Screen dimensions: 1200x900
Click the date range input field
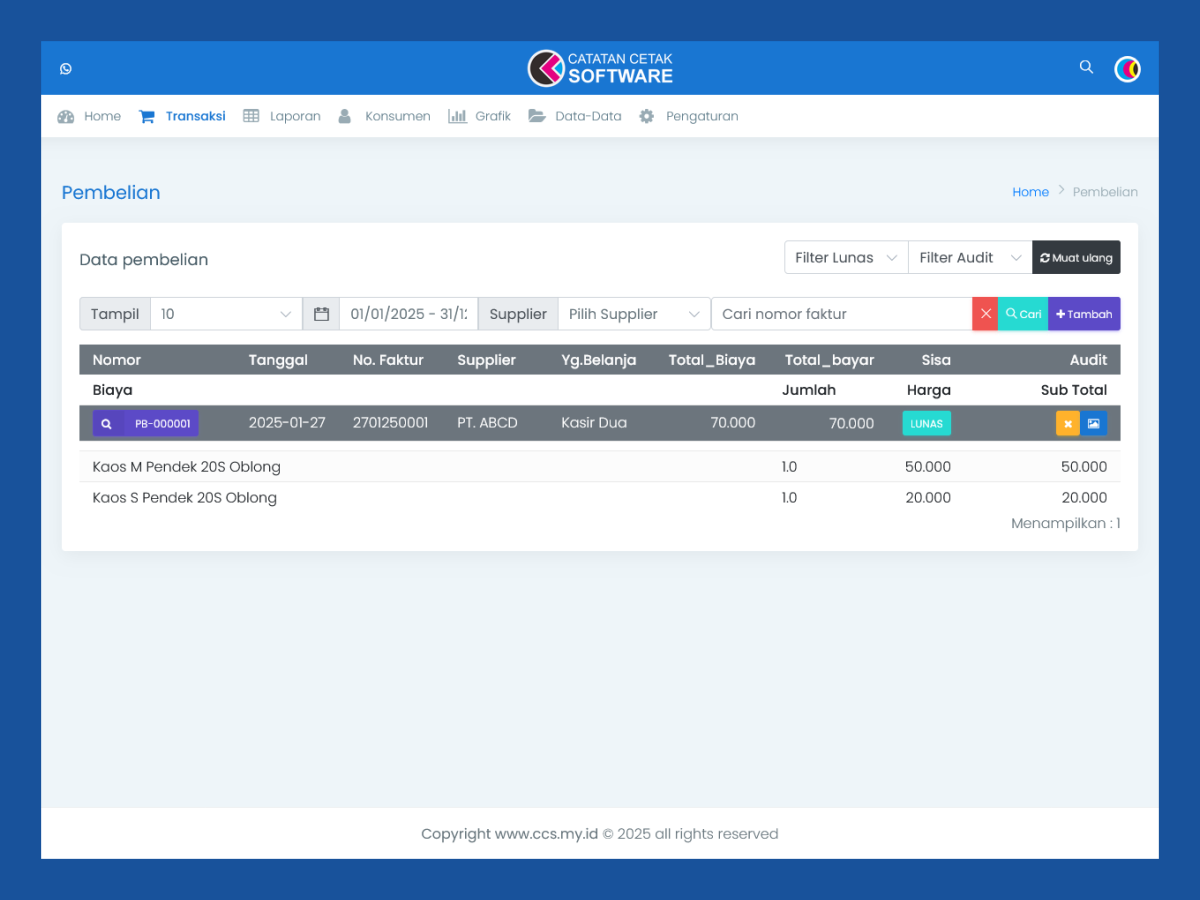[408, 314]
